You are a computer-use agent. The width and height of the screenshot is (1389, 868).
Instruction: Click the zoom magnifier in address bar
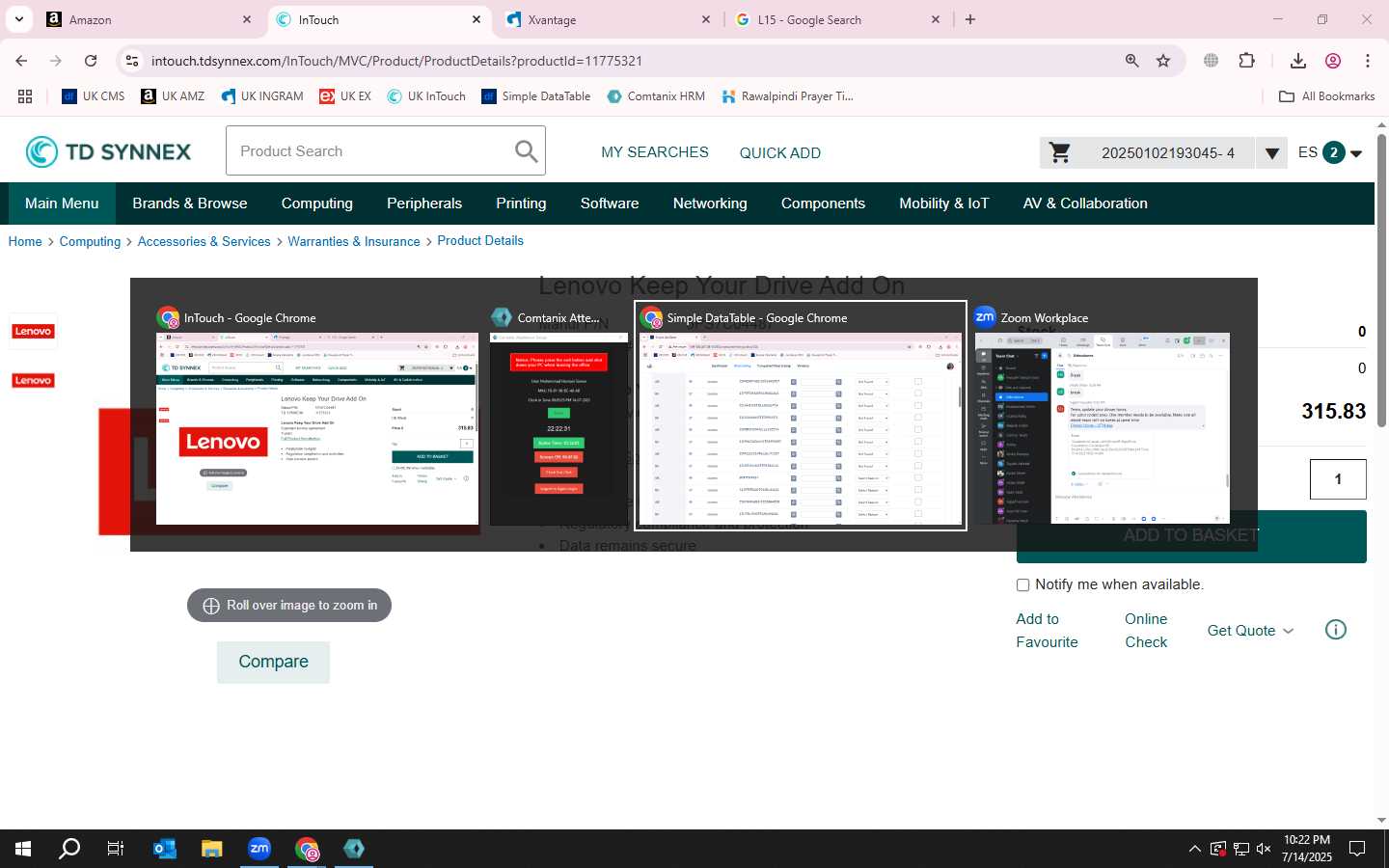tap(1131, 61)
